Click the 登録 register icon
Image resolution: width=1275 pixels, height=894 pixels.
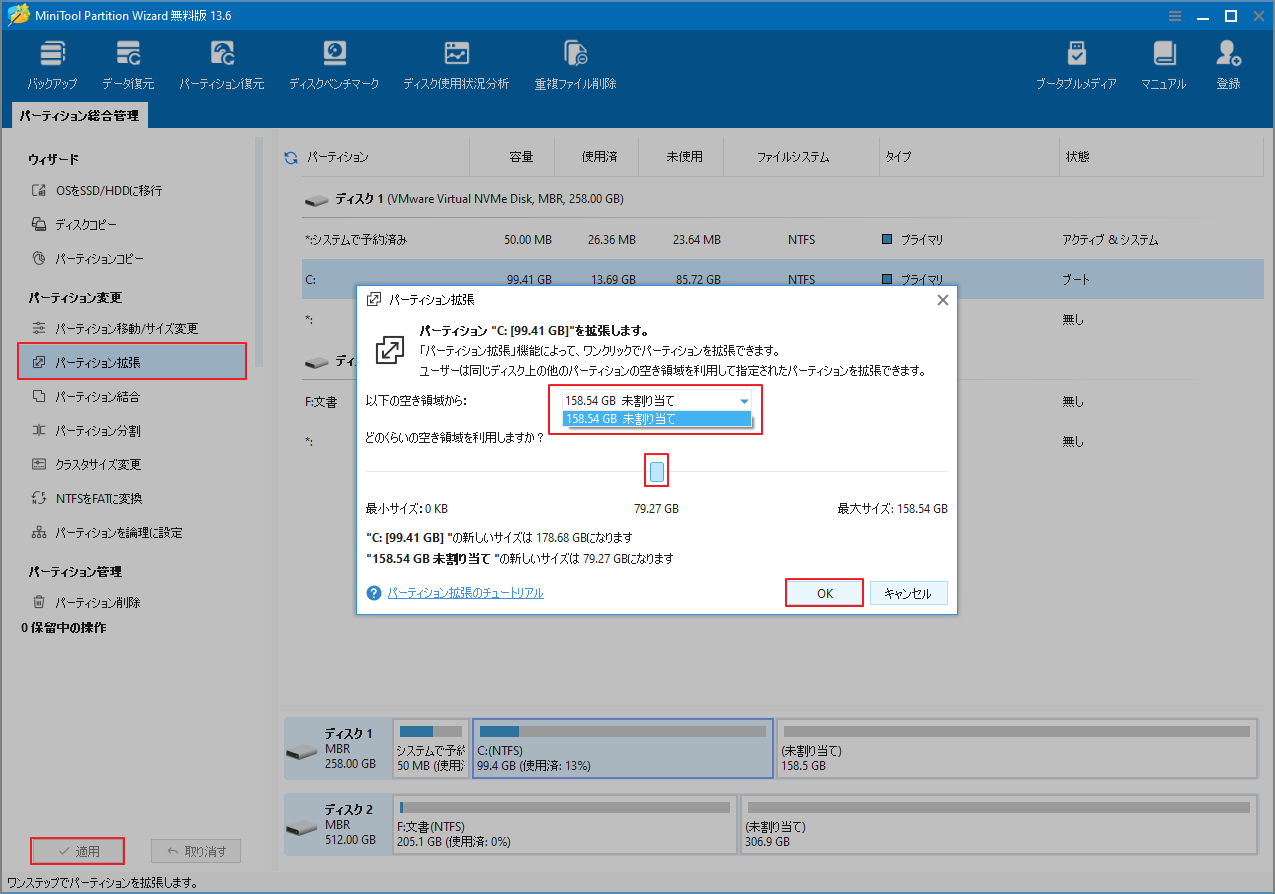tap(1229, 66)
